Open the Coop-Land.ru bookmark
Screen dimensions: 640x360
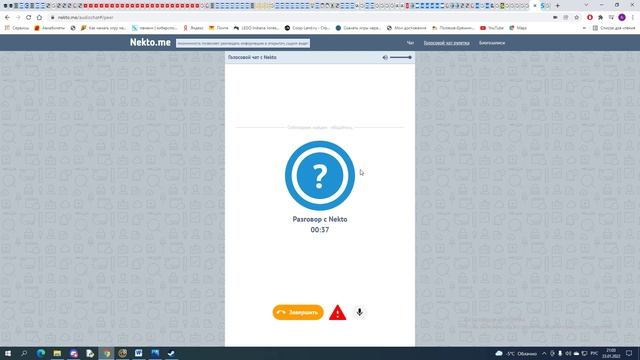point(307,28)
